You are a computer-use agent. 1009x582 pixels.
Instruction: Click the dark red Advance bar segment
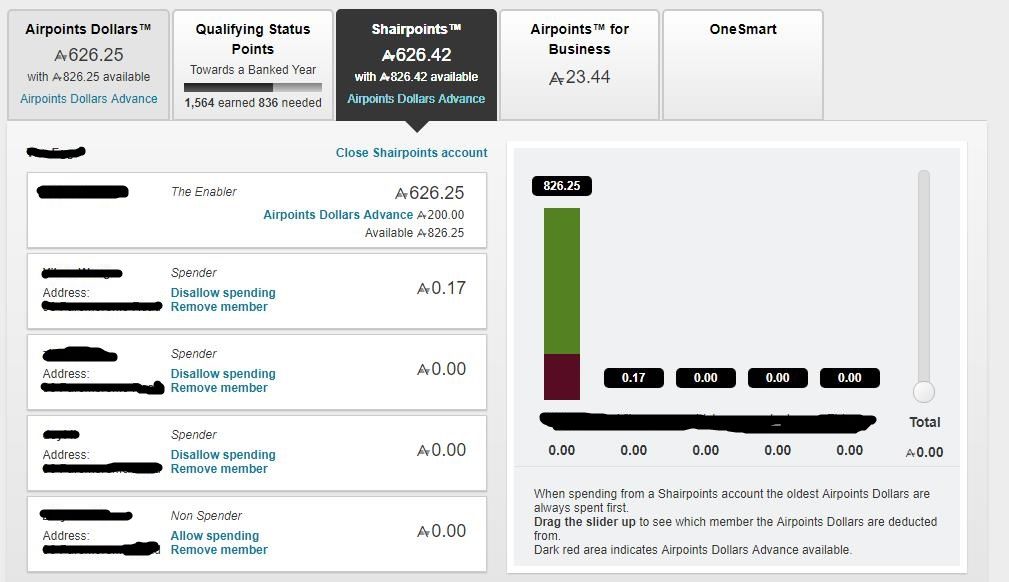pos(562,377)
